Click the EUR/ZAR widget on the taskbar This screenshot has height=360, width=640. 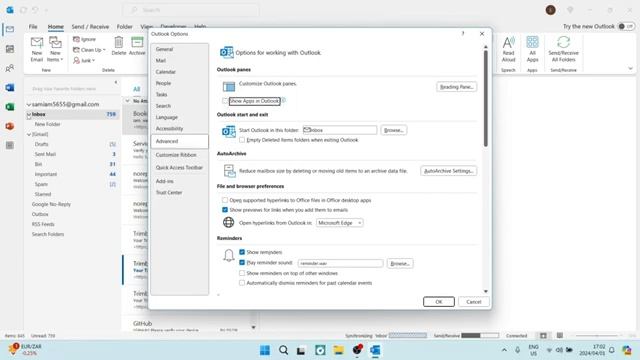click(x=24, y=349)
